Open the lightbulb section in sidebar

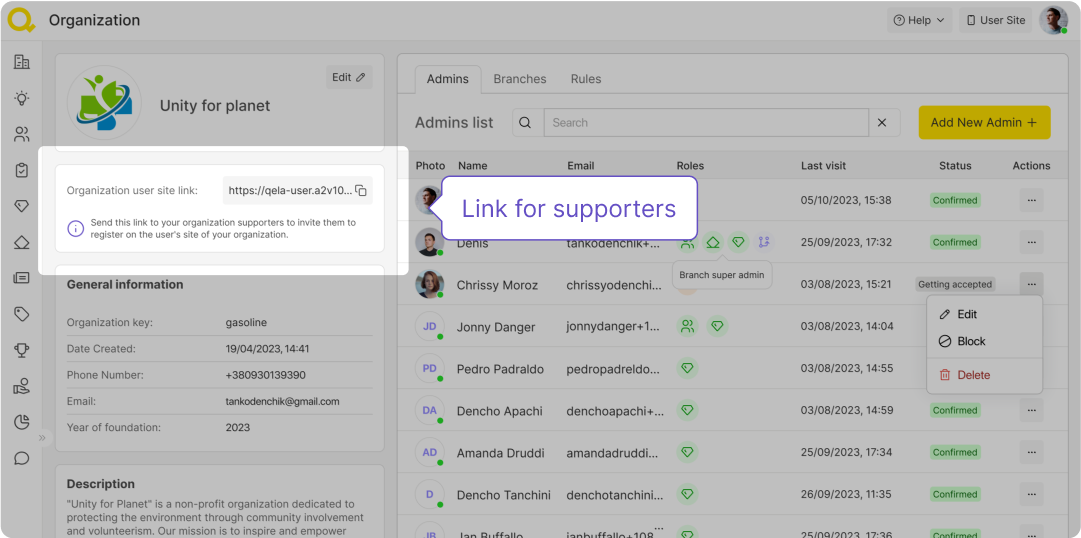tap(21, 98)
